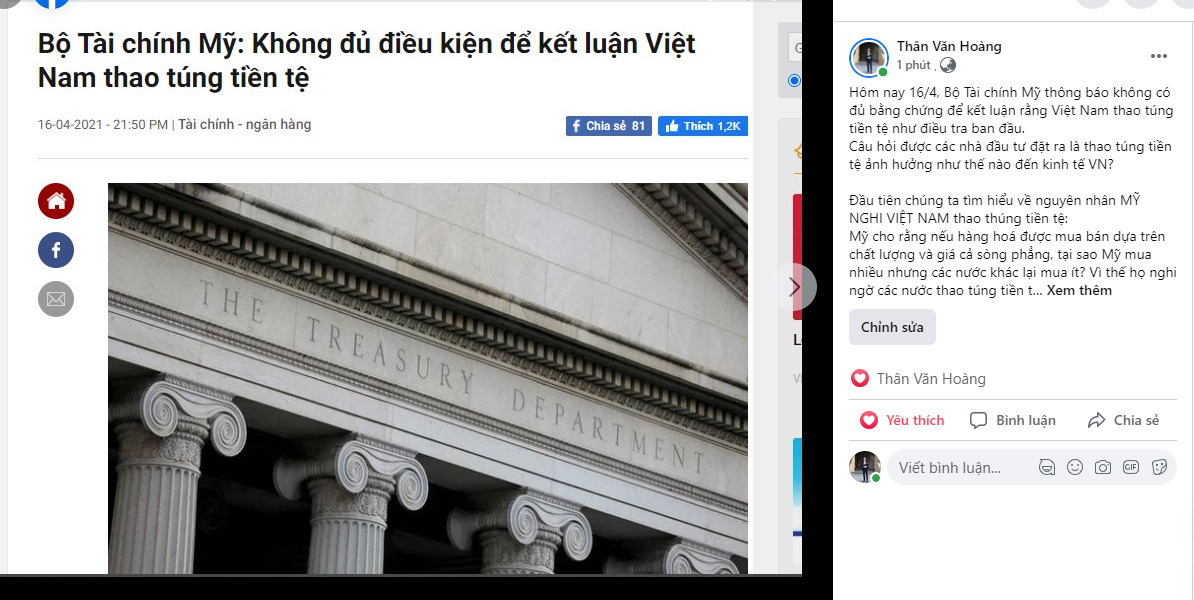Open Tài chính - ngân hàng category link
The image size is (1194, 600).
click(x=244, y=124)
